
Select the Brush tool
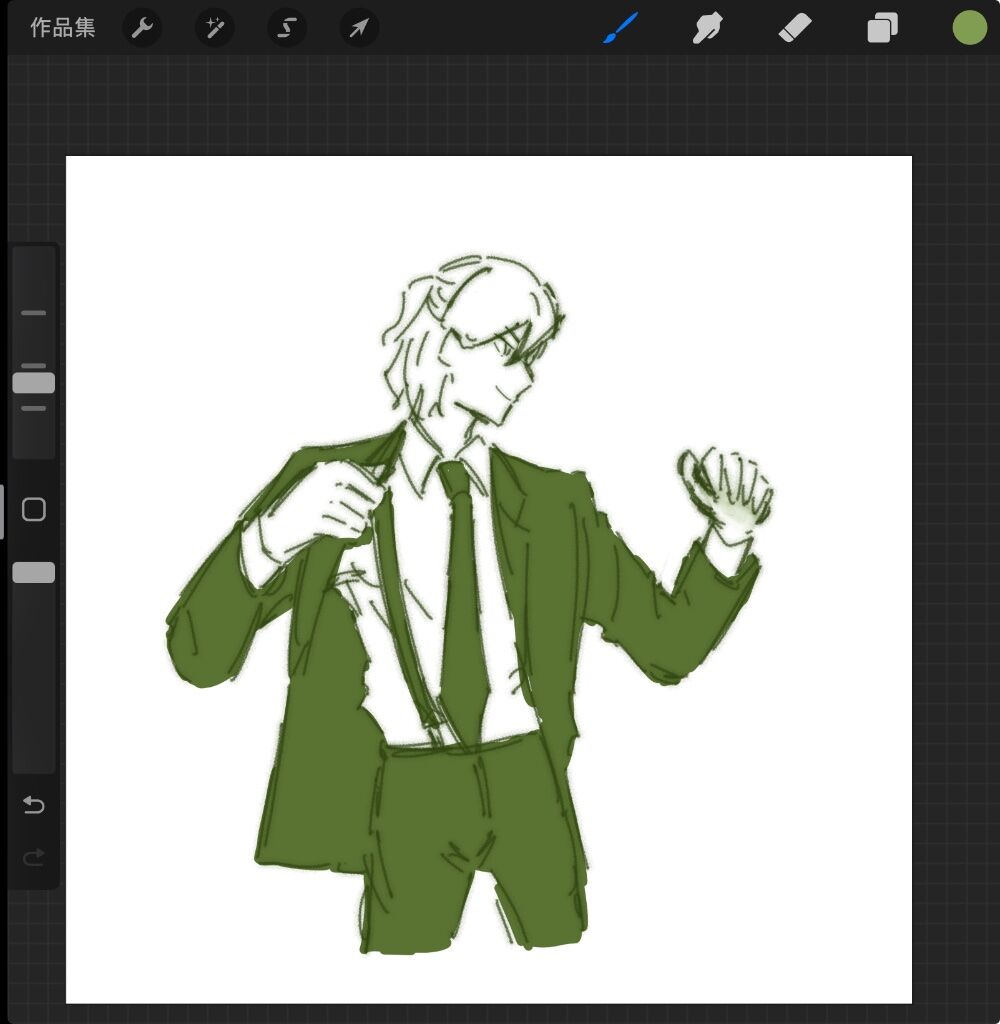tap(620, 28)
